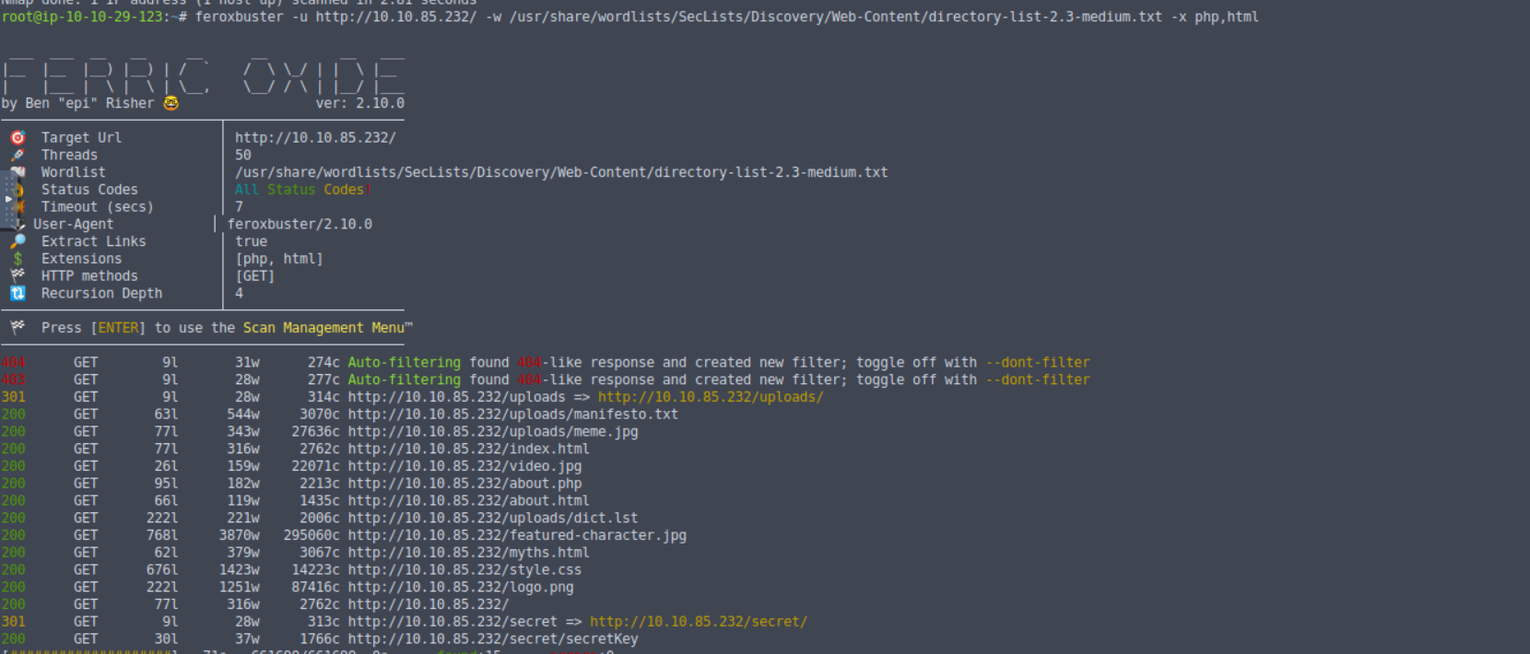Click the wordlist path value in the config table
This screenshot has width=1530, height=654.
pyautogui.click(x=561, y=172)
